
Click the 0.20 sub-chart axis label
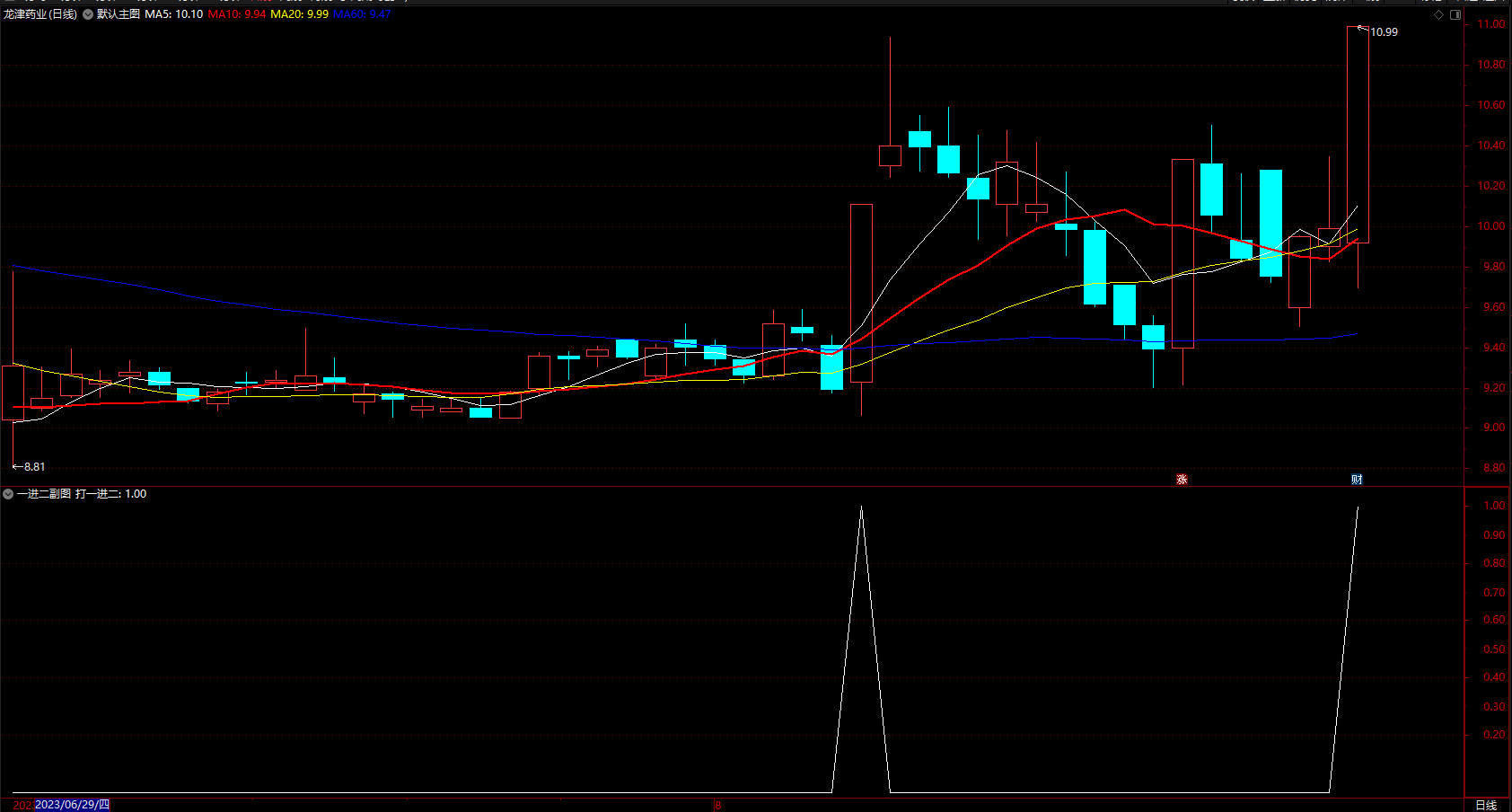click(1494, 735)
